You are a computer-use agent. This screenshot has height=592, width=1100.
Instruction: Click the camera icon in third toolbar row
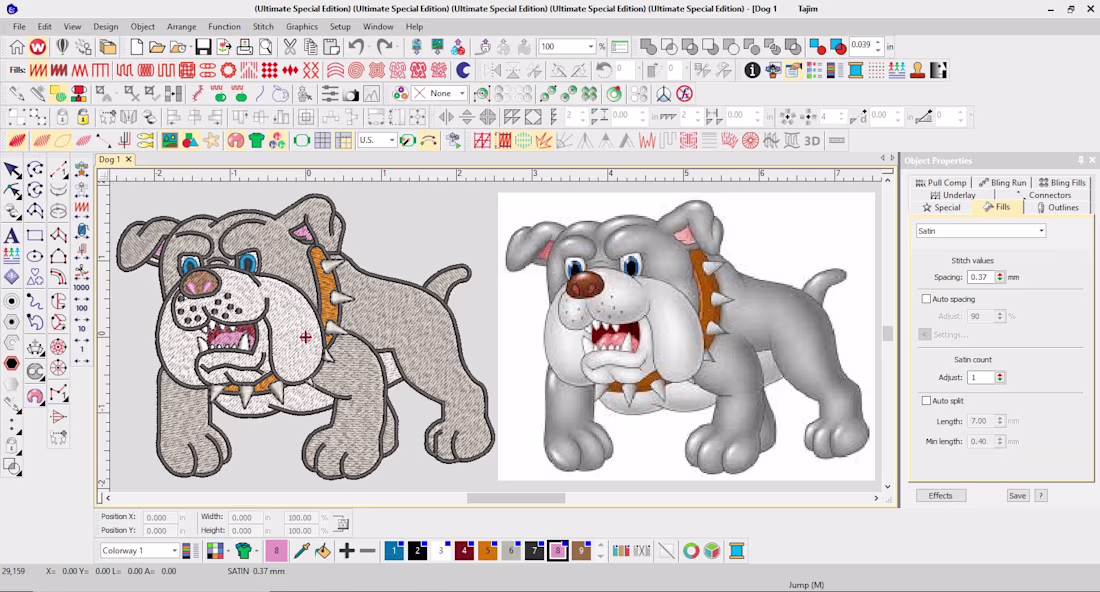tap(351, 94)
